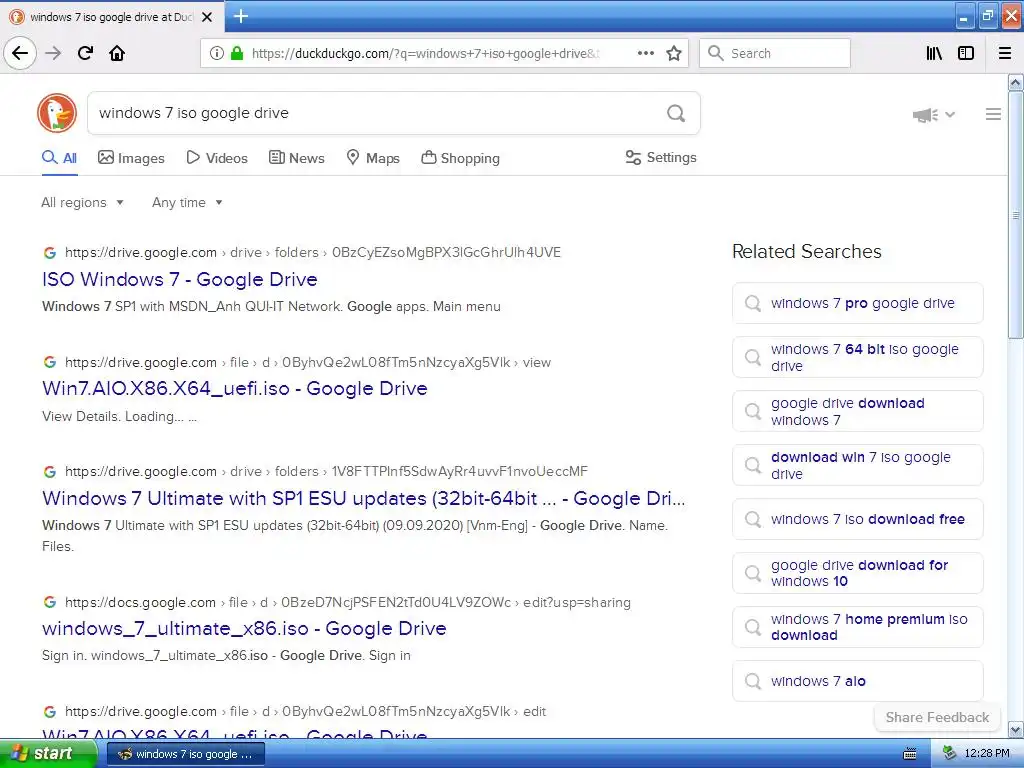Viewport: 1024px width, 768px height.
Task: Click 'View Details. Loading...' snippet text
Action: click(120, 417)
